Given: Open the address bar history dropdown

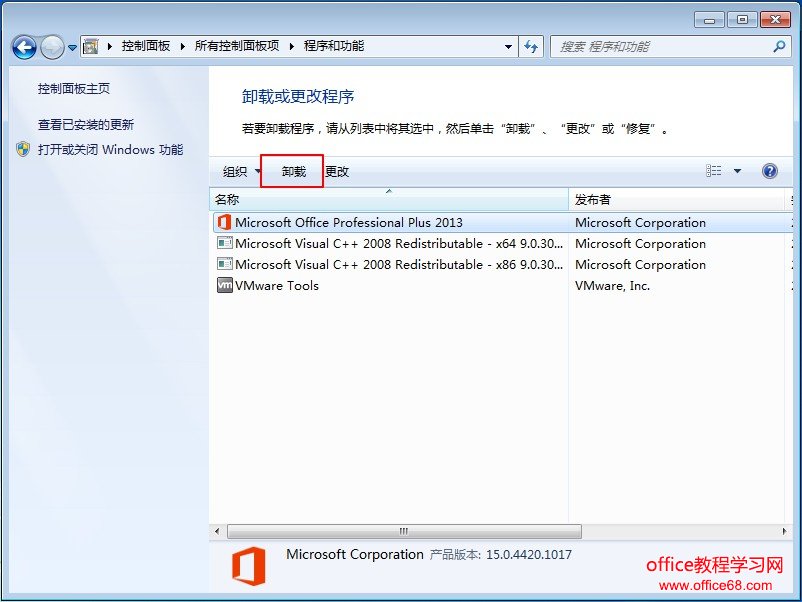Looking at the screenshot, I should 508,47.
